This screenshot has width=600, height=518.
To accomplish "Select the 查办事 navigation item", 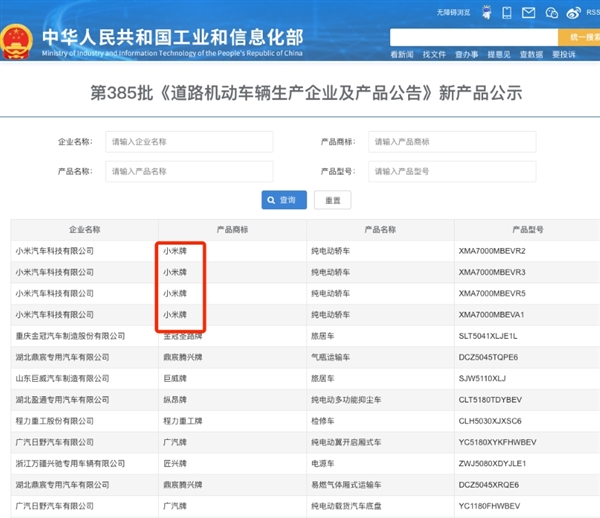I will tap(466, 54).
